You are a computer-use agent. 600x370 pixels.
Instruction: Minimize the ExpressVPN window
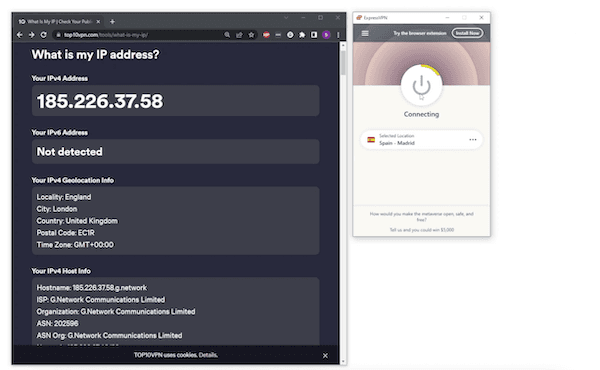(x=447, y=18)
